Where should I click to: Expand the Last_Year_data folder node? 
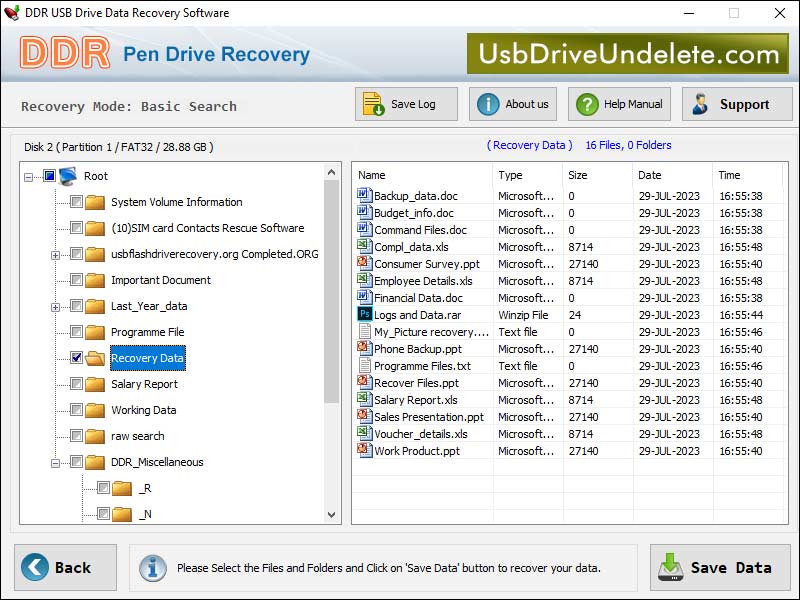pyautogui.click(x=56, y=307)
